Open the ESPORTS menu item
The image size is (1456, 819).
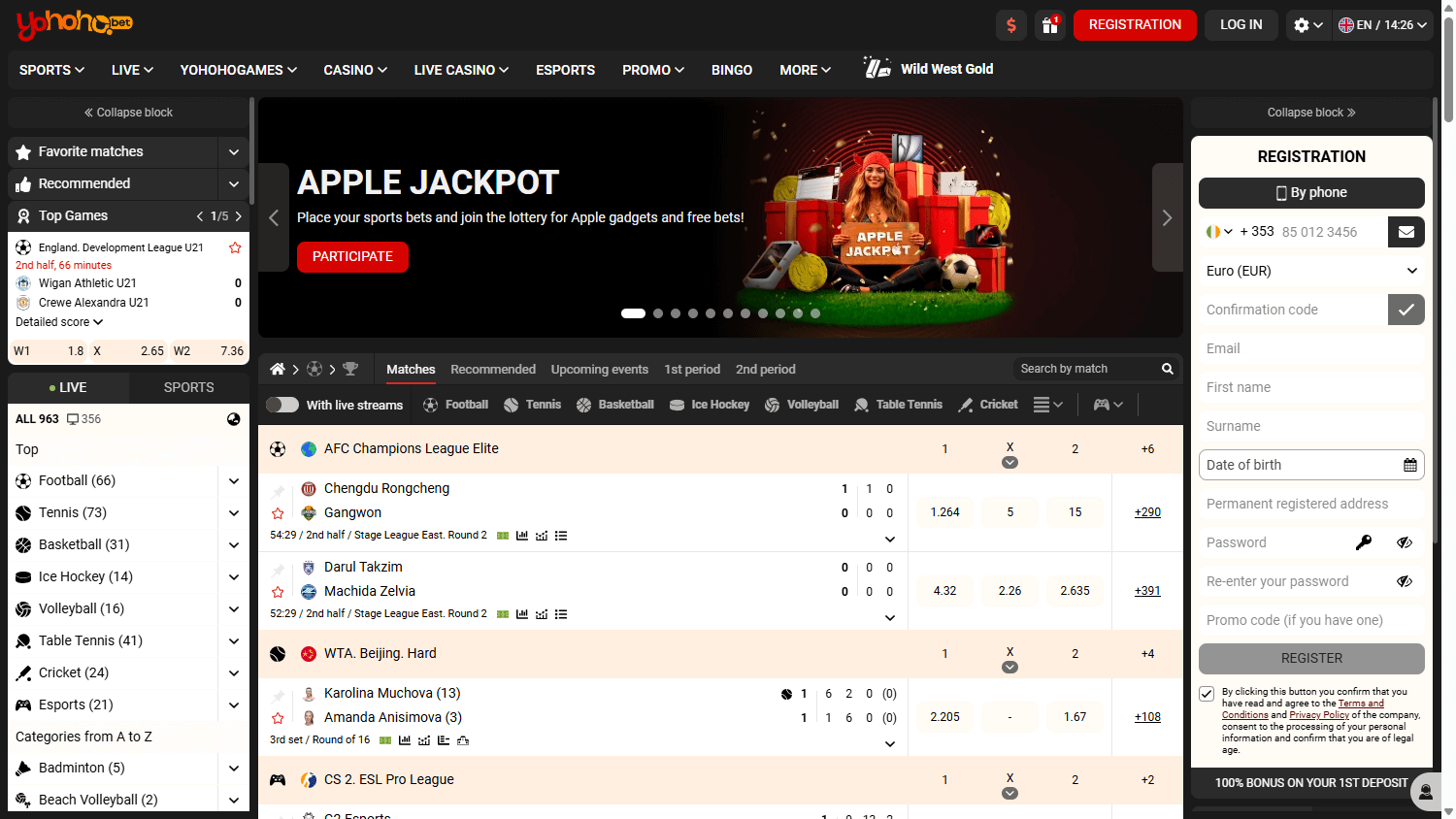pyautogui.click(x=565, y=69)
